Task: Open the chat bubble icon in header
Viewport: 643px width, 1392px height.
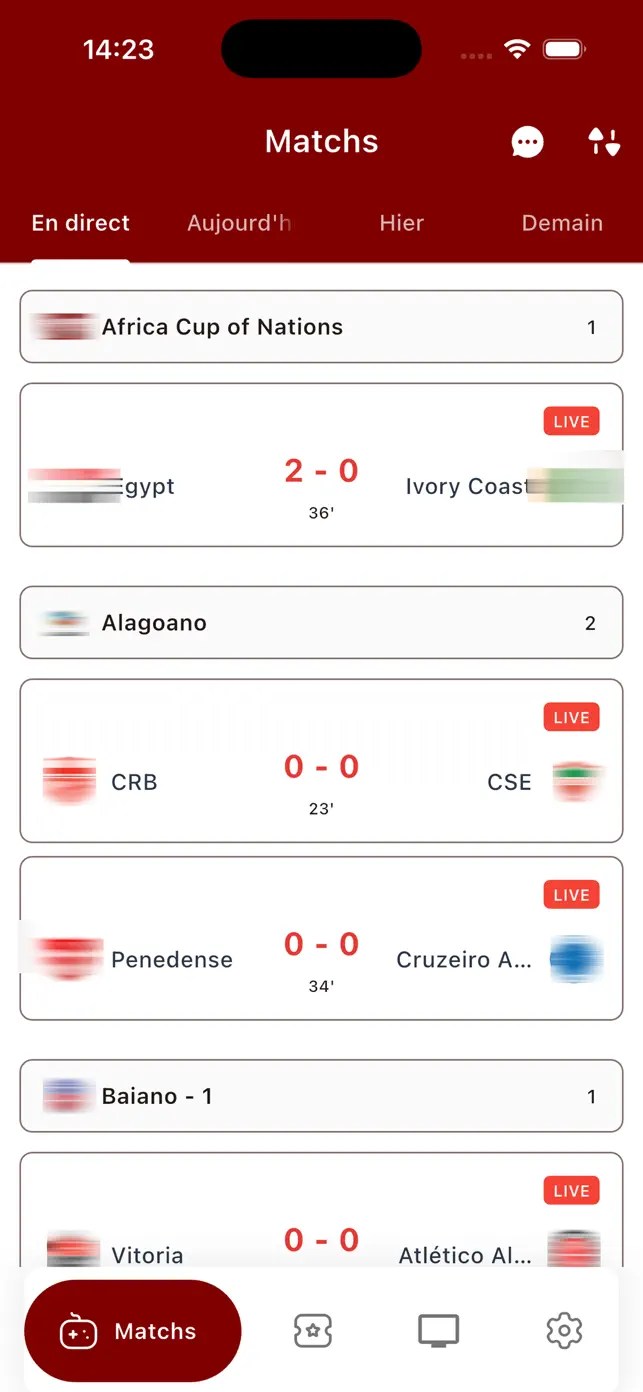Action: [528, 142]
